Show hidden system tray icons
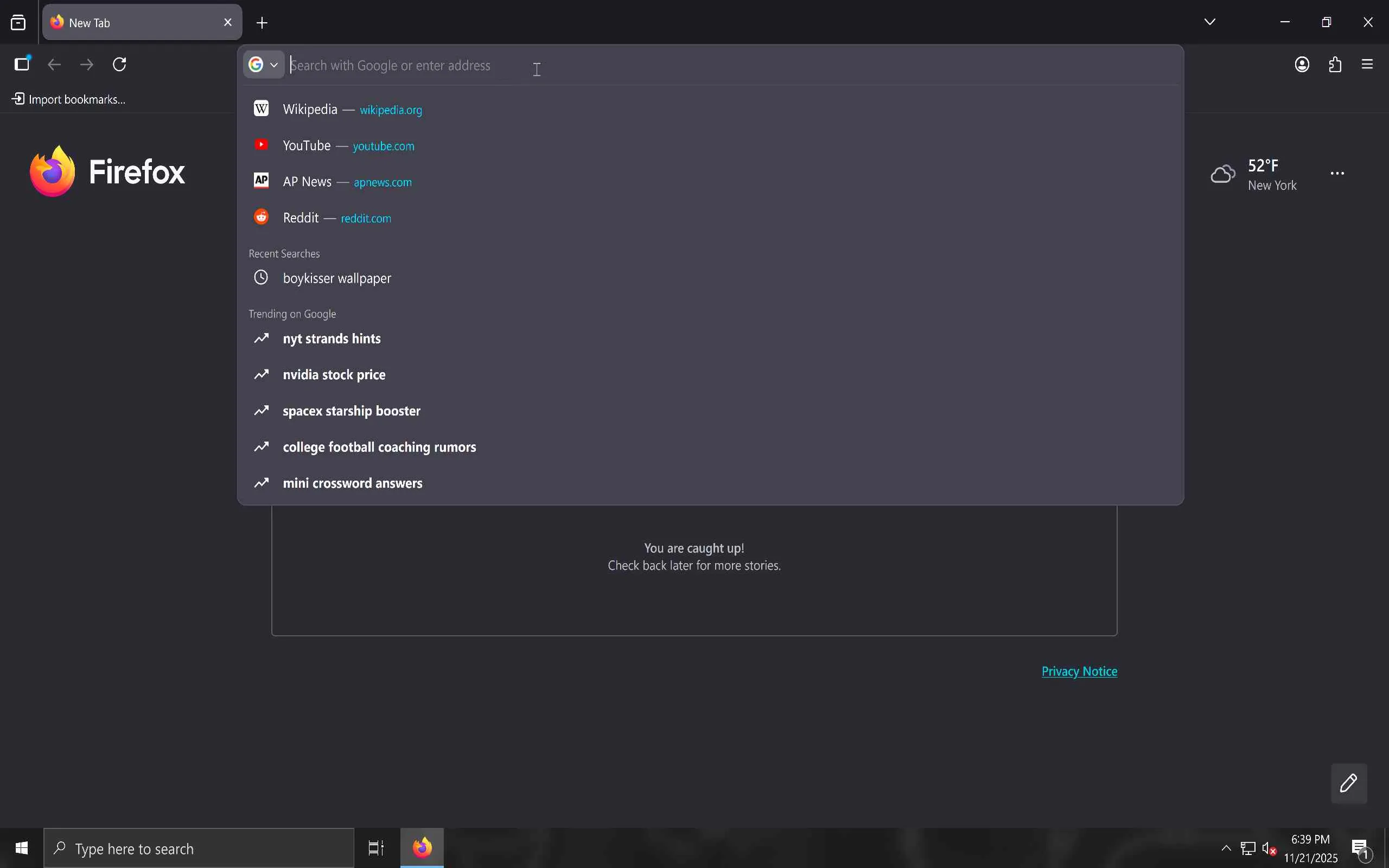Screen dimensions: 1389x868 click(x=1226, y=848)
